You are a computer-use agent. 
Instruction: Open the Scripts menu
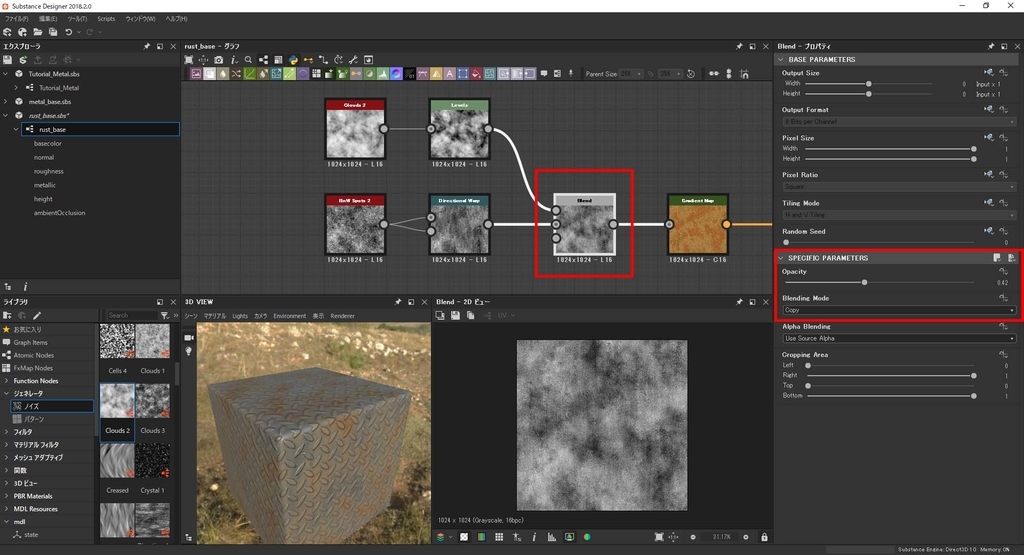tap(105, 19)
